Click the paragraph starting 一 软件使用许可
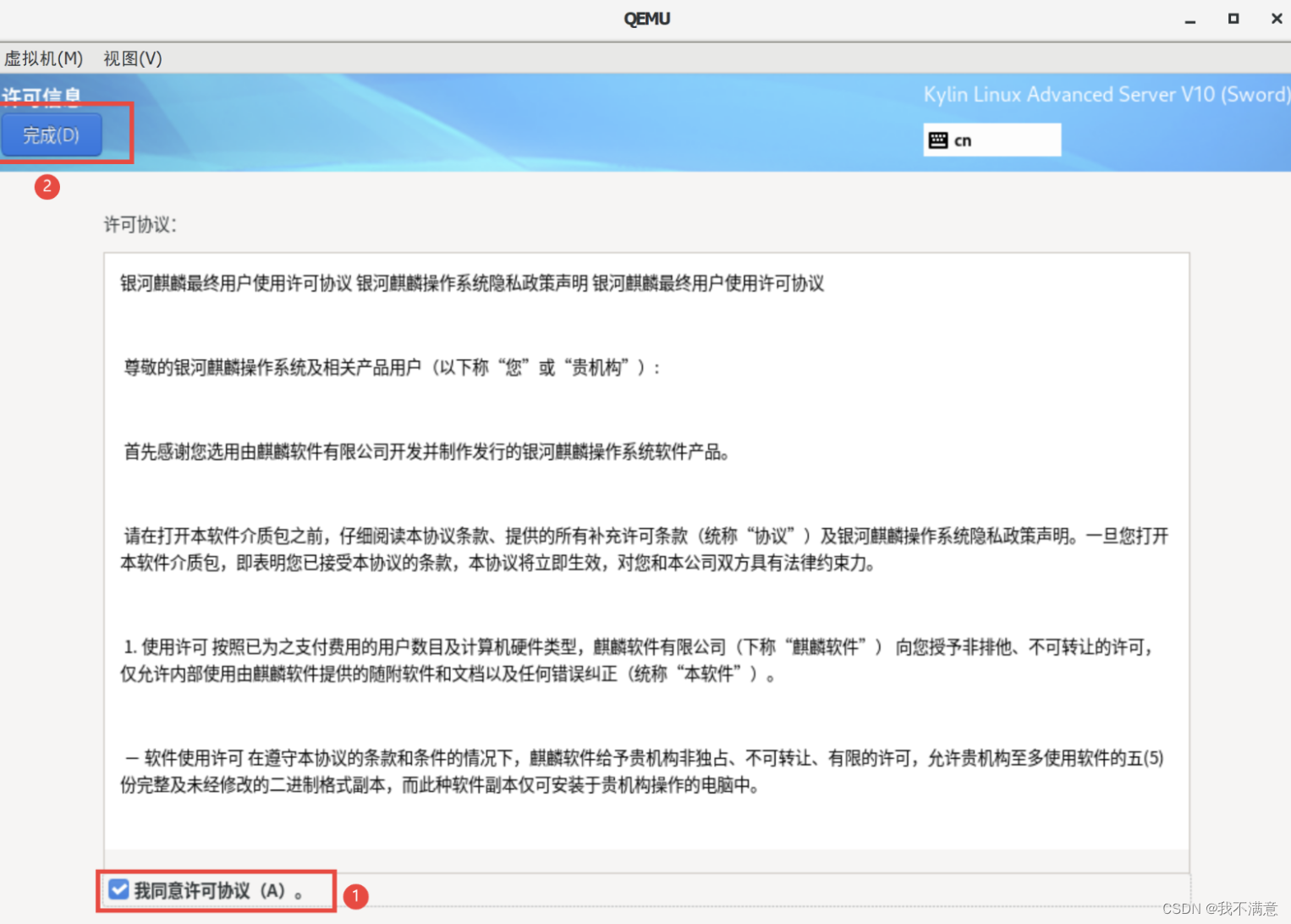Viewport: 1291px width, 924px height. tap(642, 772)
